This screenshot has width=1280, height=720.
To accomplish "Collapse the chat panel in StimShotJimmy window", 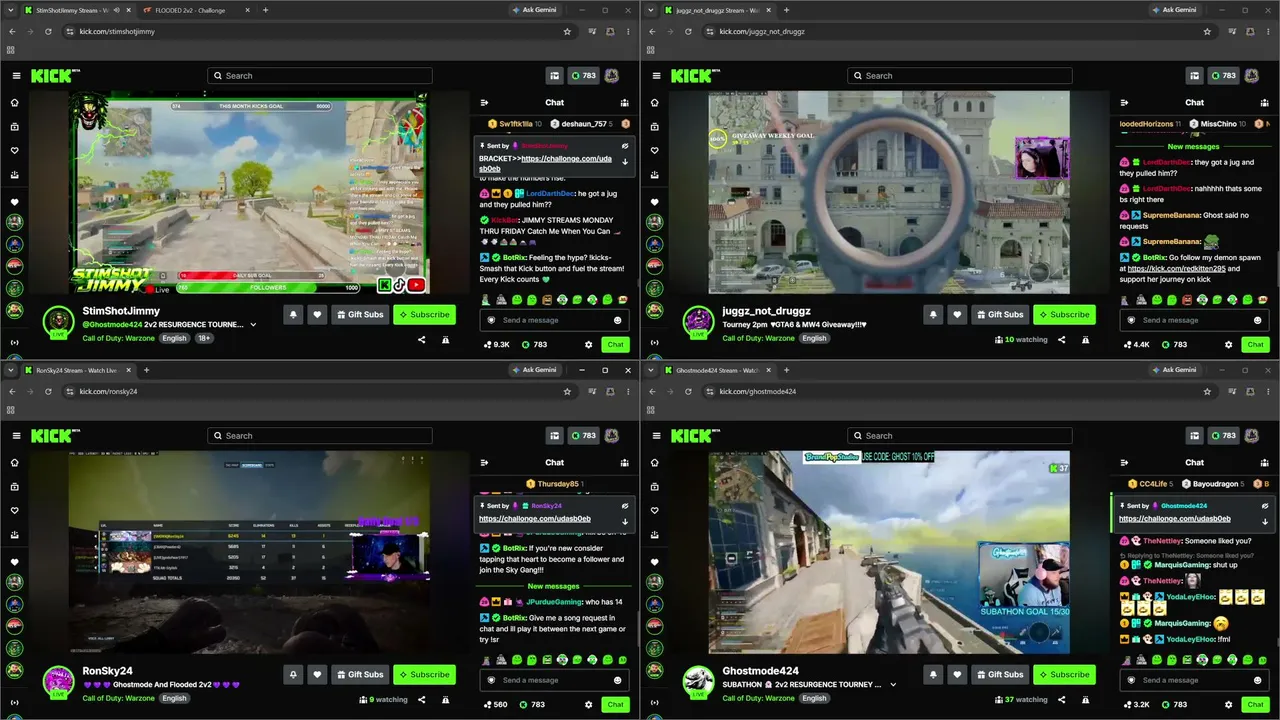I will coord(484,102).
